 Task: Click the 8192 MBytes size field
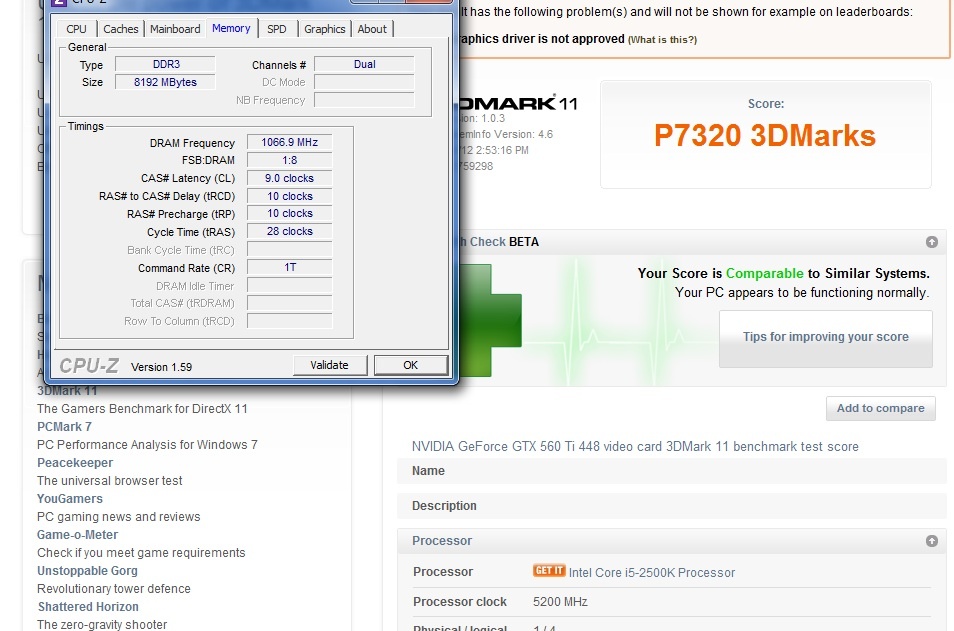(x=165, y=82)
